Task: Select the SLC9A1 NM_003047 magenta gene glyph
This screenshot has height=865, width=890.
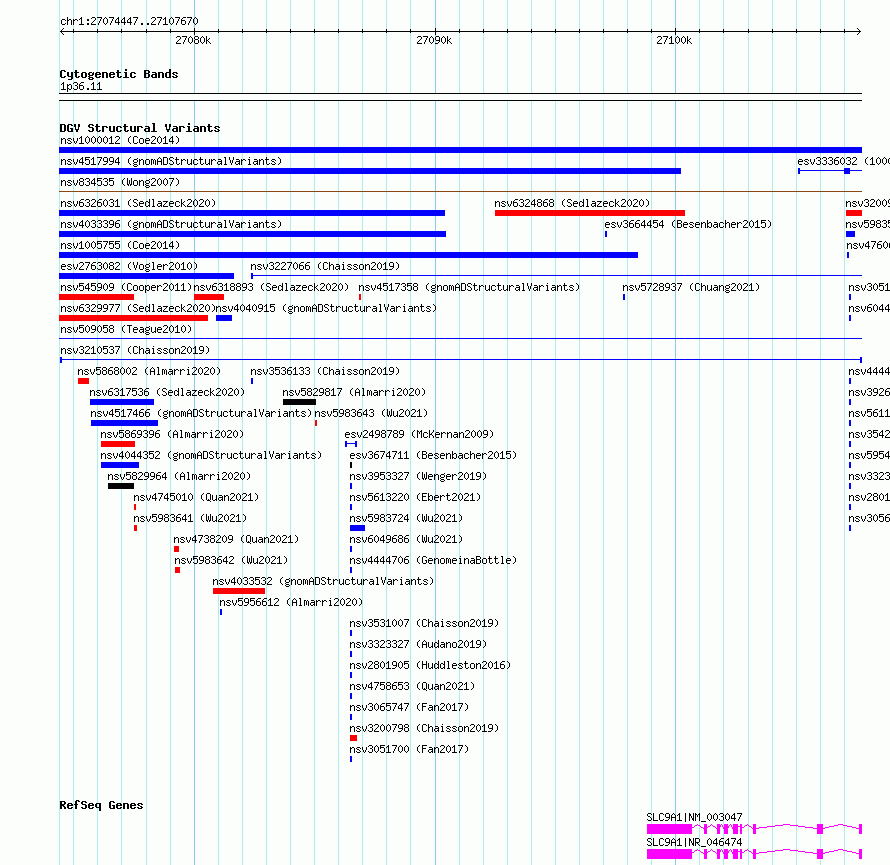Action: (754, 829)
